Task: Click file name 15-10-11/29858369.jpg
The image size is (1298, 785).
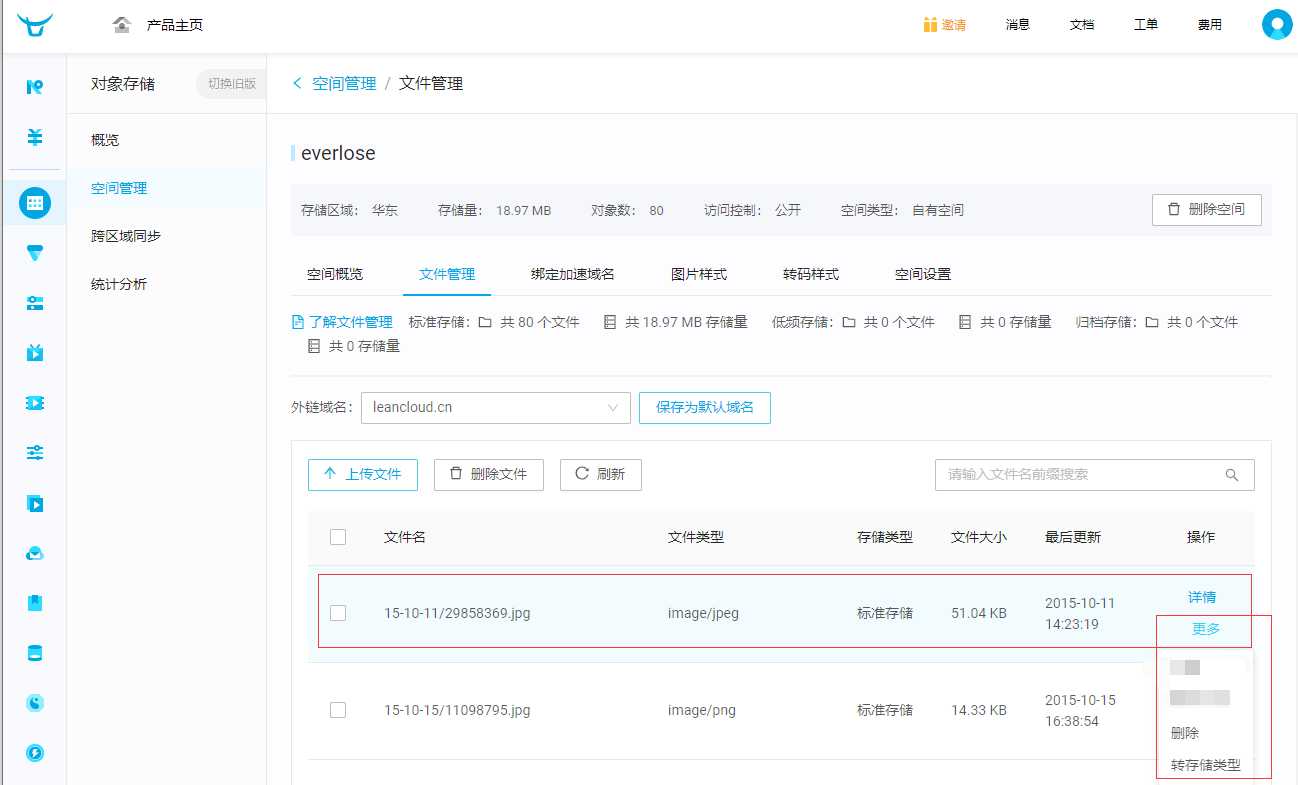Action: [457, 613]
